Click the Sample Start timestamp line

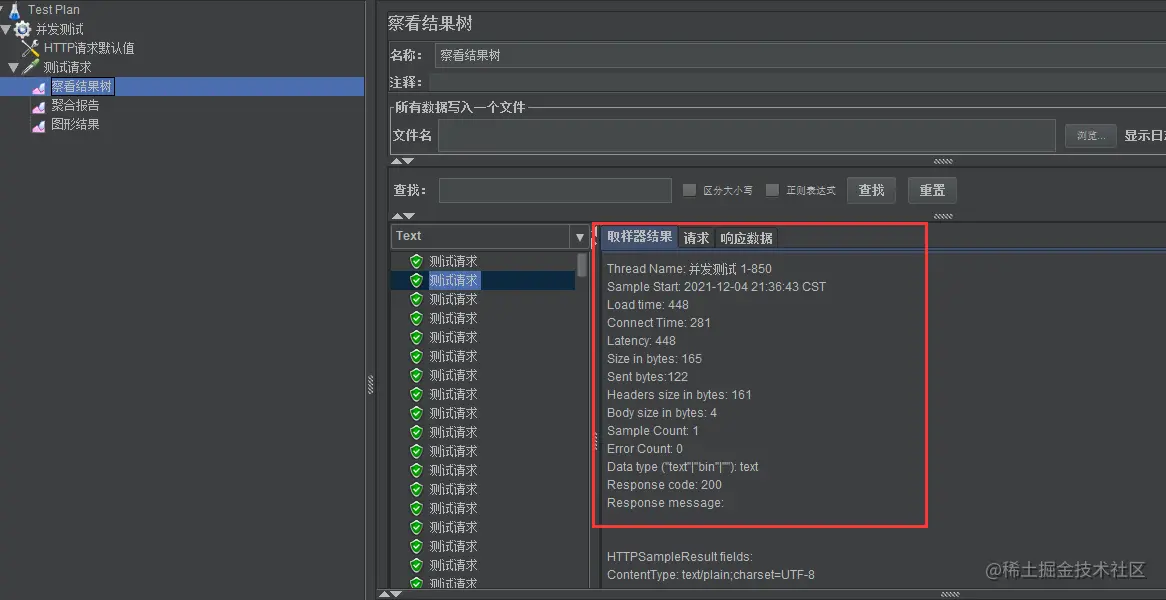(x=716, y=287)
